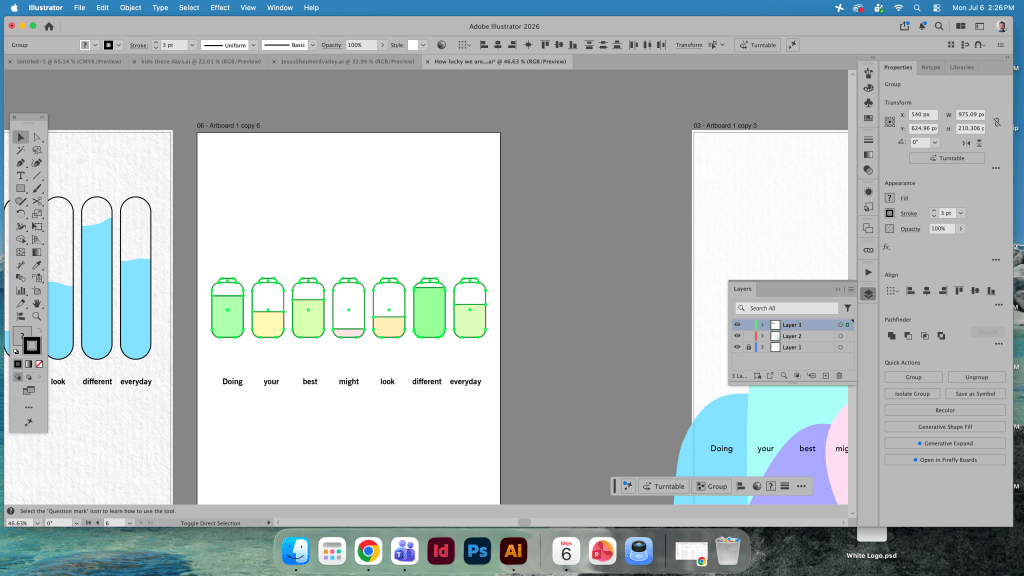The image size is (1024, 576).
Task: Open the Effect menu
Action: [219, 8]
